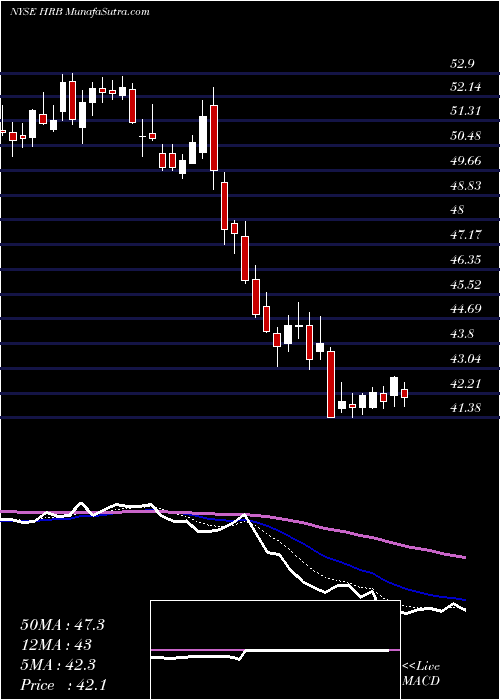Click the 12MA : 43 legend value
The image size is (500, 700).
(x=56, y=645)
